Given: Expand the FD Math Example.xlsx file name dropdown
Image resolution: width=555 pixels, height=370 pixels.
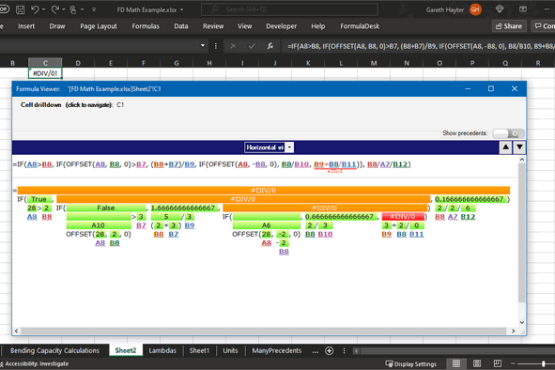Looking at the screenshot, I should pyautogui.click(x=182, y=10).
